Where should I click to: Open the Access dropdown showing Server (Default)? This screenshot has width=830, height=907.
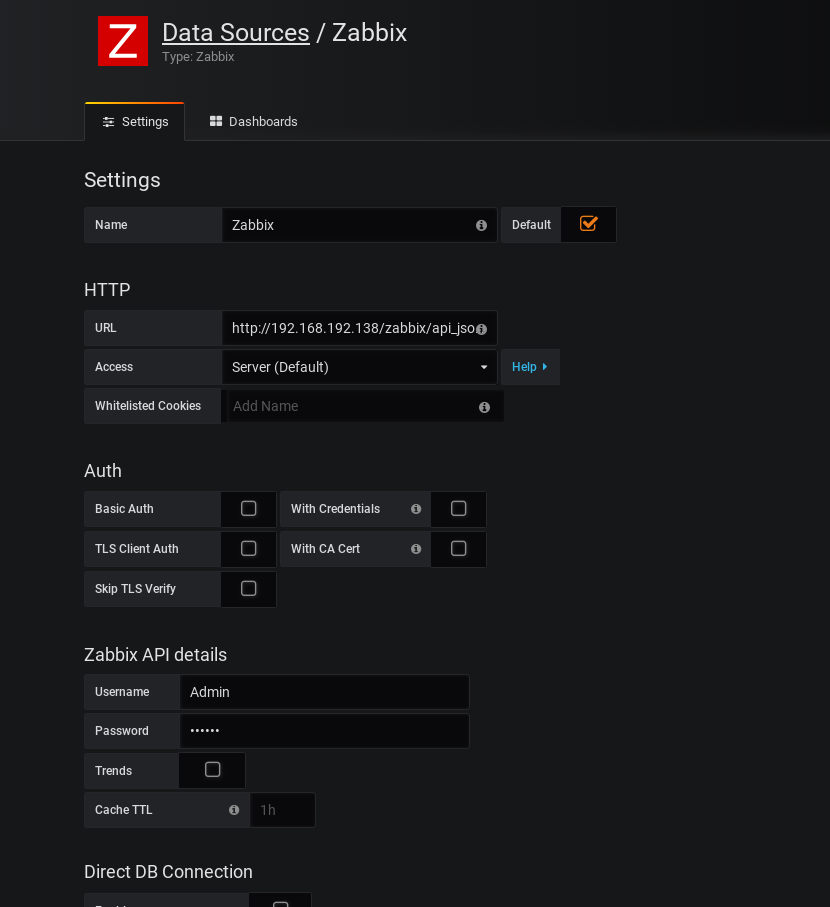coord(360,367)
